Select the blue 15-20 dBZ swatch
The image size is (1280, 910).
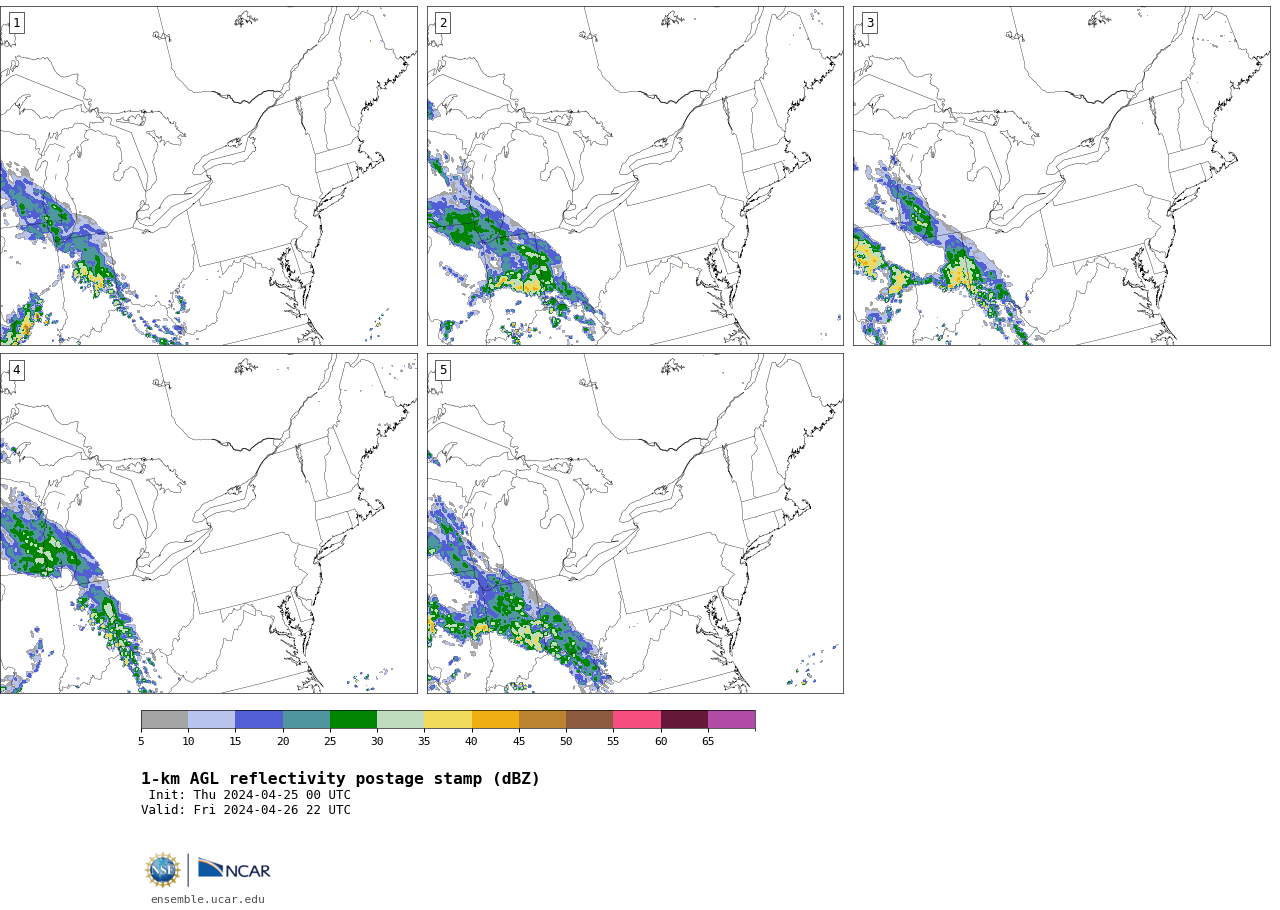[259, 720]
